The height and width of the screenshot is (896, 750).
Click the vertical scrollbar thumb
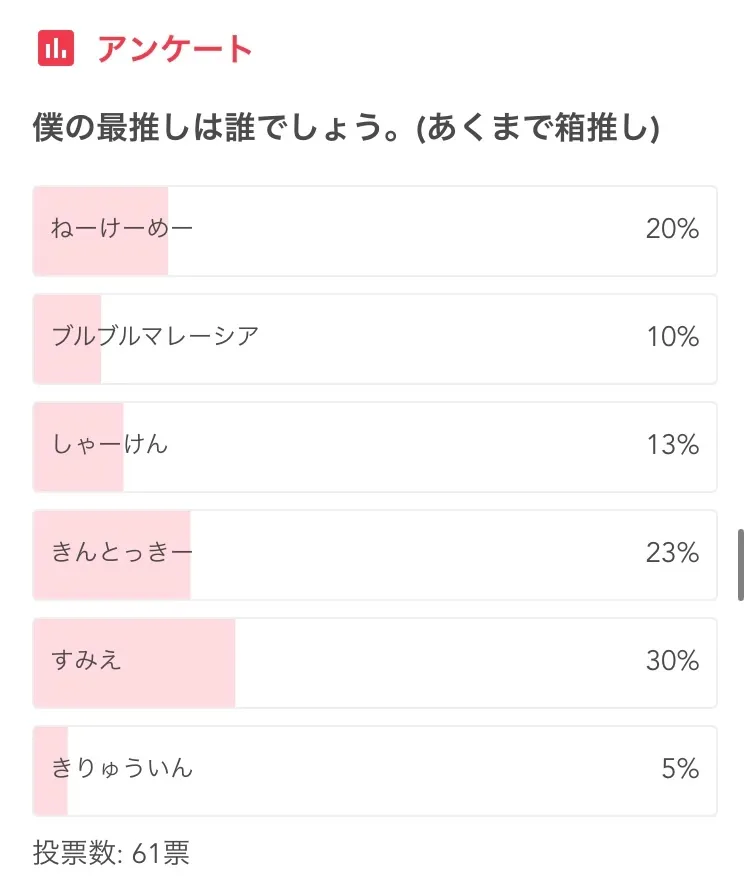tap(741, 565)
